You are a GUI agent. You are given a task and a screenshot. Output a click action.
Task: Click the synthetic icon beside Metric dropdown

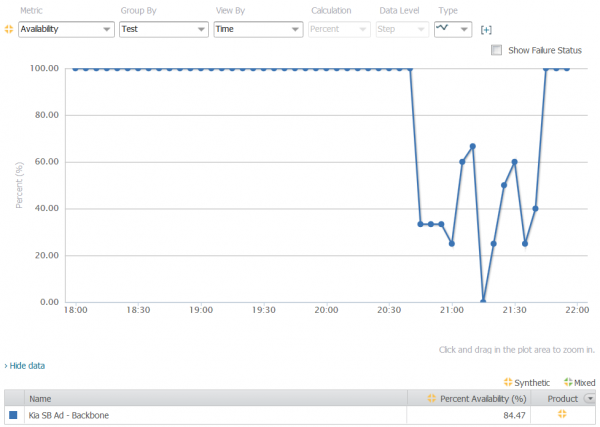click(9, 29)
